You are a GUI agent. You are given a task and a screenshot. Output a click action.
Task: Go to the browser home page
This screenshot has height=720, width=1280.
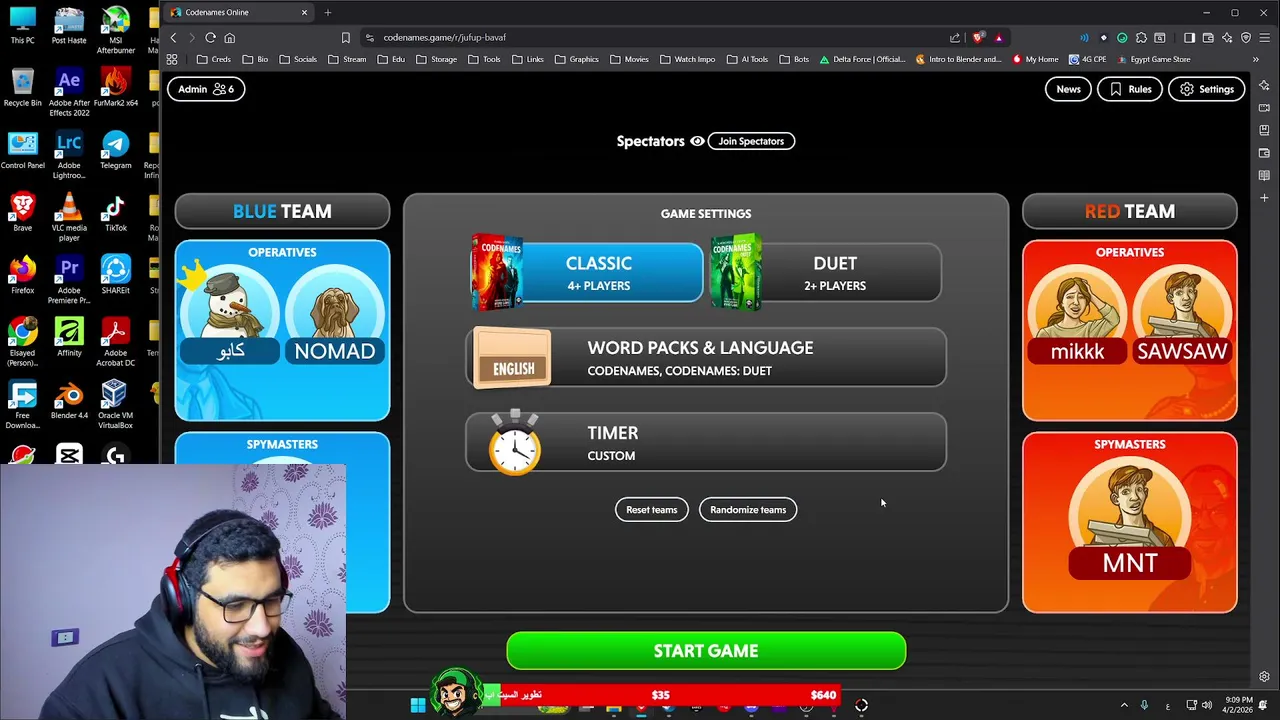(229, 38)
